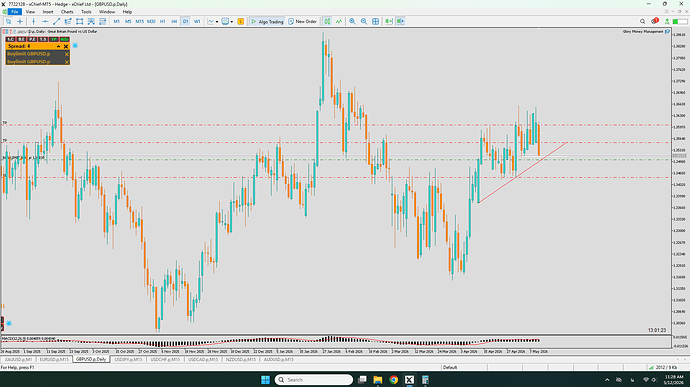Click the blue snowflake beside Spread panel
Screen dimensions: 690x387
coord(75,45)
